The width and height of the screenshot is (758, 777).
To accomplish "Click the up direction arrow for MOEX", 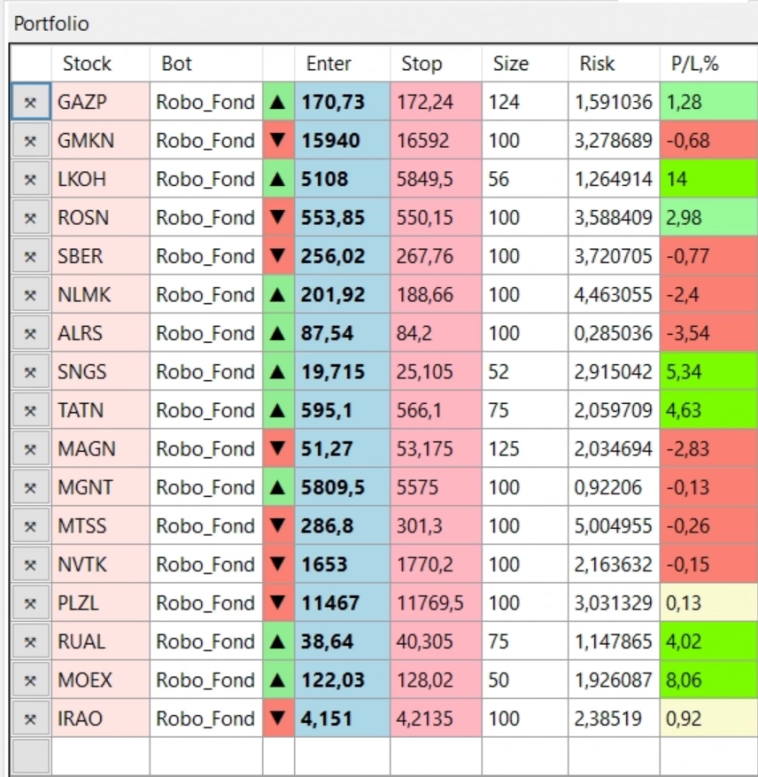I will coord(277,680).
